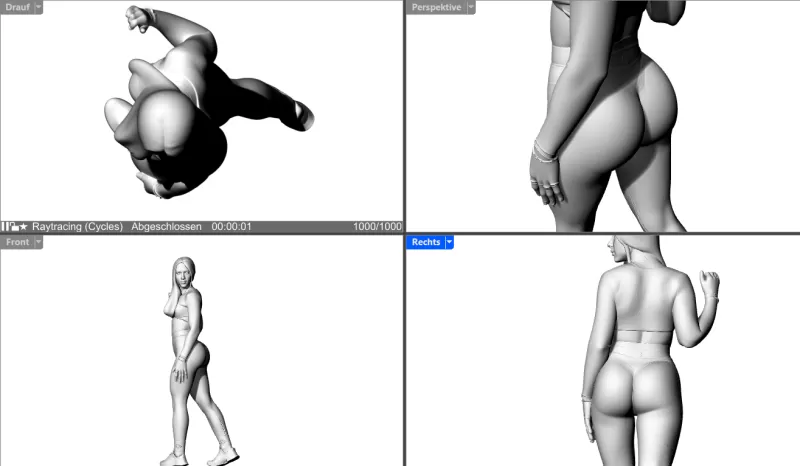Open the Rechts viewport dropdown arrow

point(449,242)
